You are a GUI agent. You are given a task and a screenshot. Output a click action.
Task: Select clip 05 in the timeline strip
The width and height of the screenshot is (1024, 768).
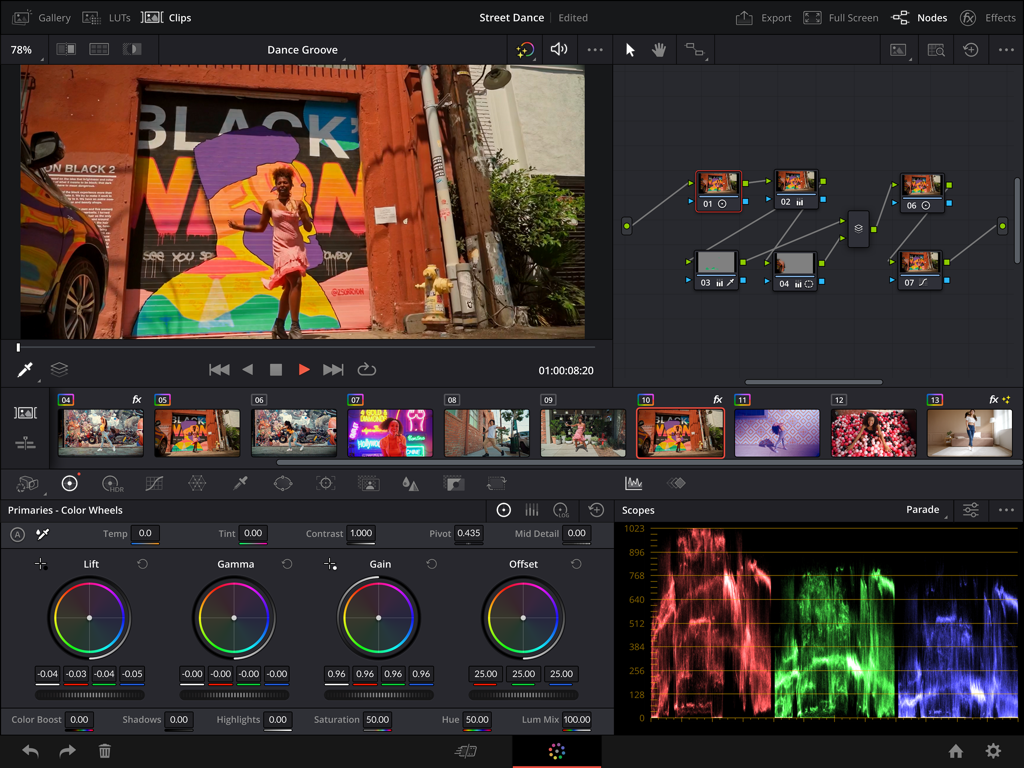(x=197, y=433)
